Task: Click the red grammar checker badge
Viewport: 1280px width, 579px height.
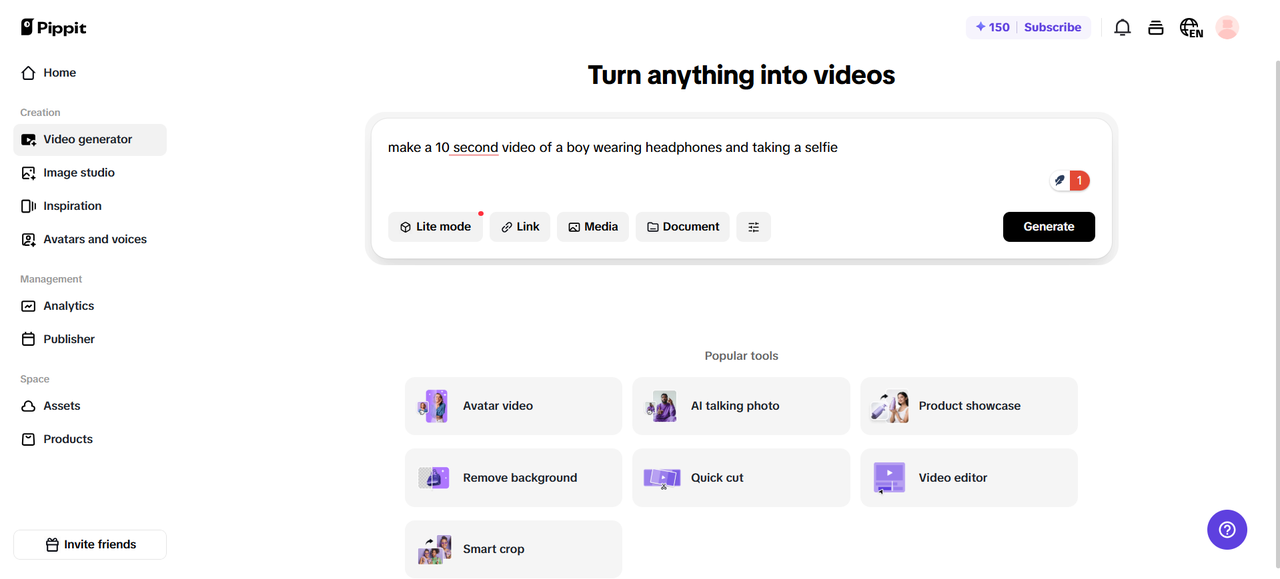Action: point(1079,181)
